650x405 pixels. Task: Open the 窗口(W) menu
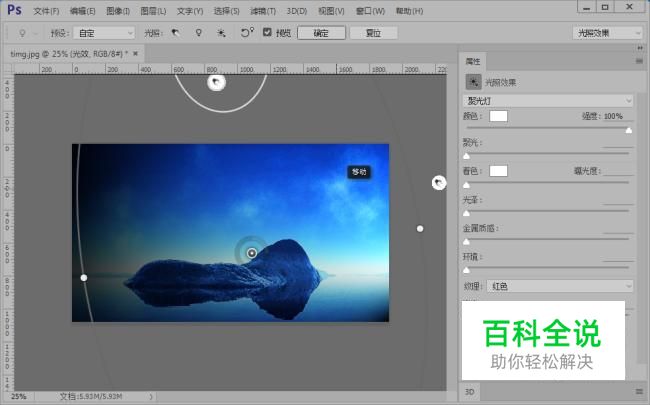tap(370, 11)
